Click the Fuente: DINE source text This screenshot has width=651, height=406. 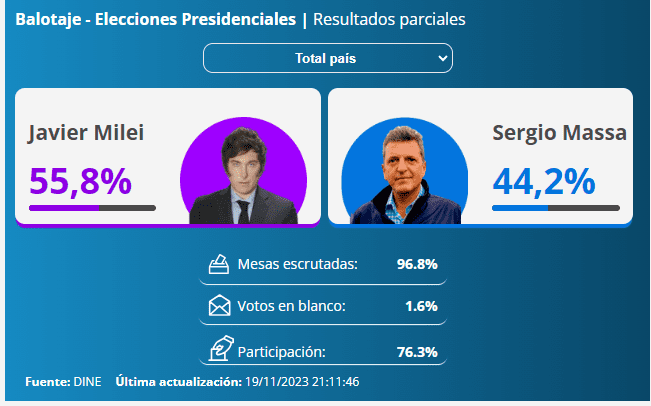tap(64, 382)
